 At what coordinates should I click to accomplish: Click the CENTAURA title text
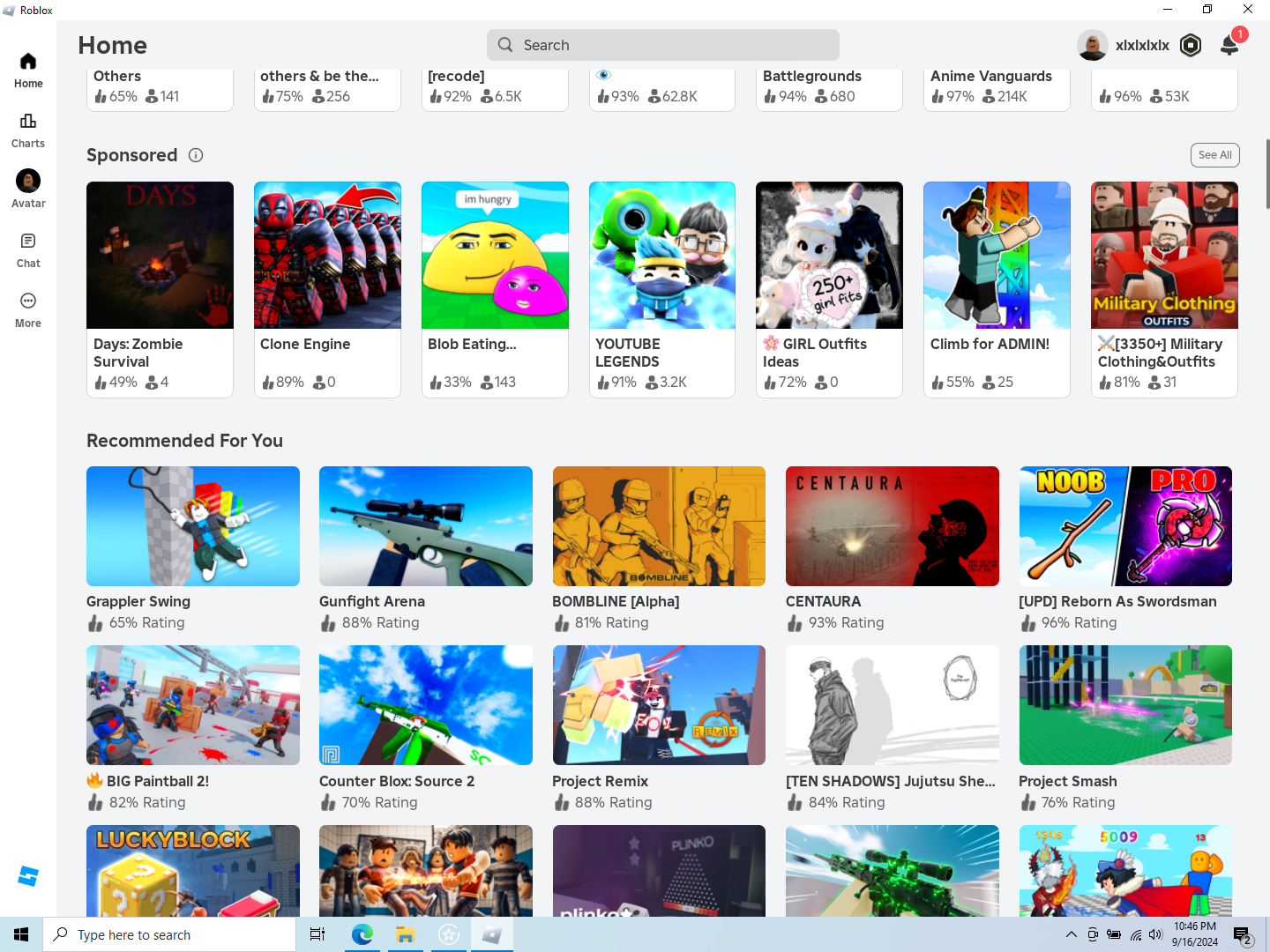(x=824, y=601)
